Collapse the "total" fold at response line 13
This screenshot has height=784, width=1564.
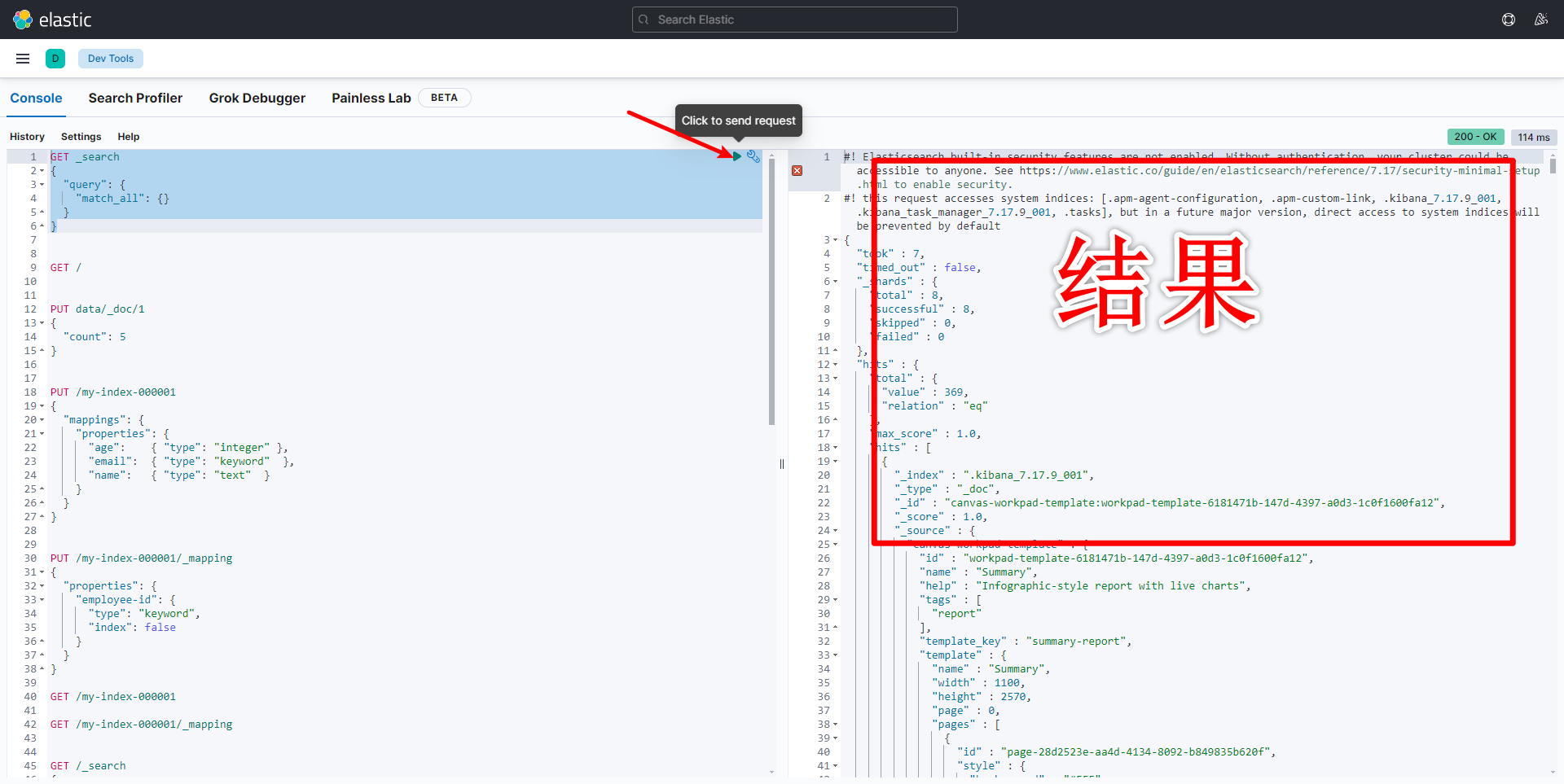(x=836, y=379)
